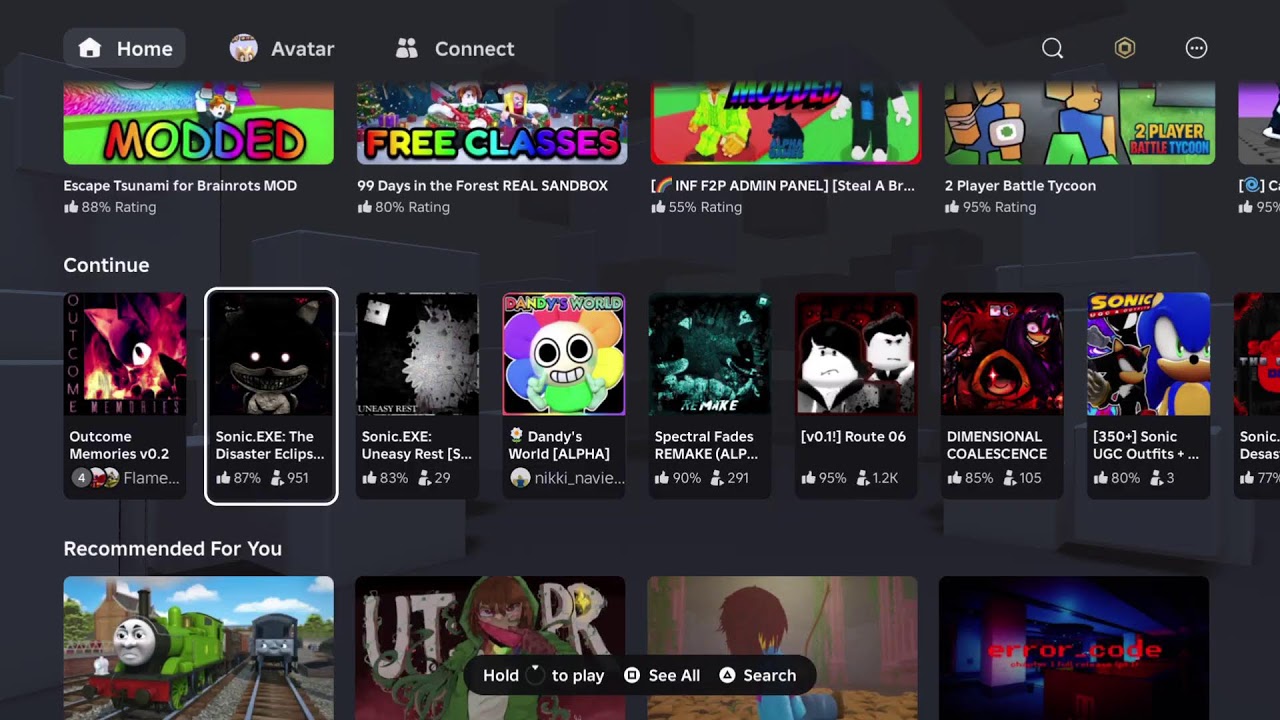Click the Hold to play prompt
Screen dimensions: 1280x720
pos(544,676)
